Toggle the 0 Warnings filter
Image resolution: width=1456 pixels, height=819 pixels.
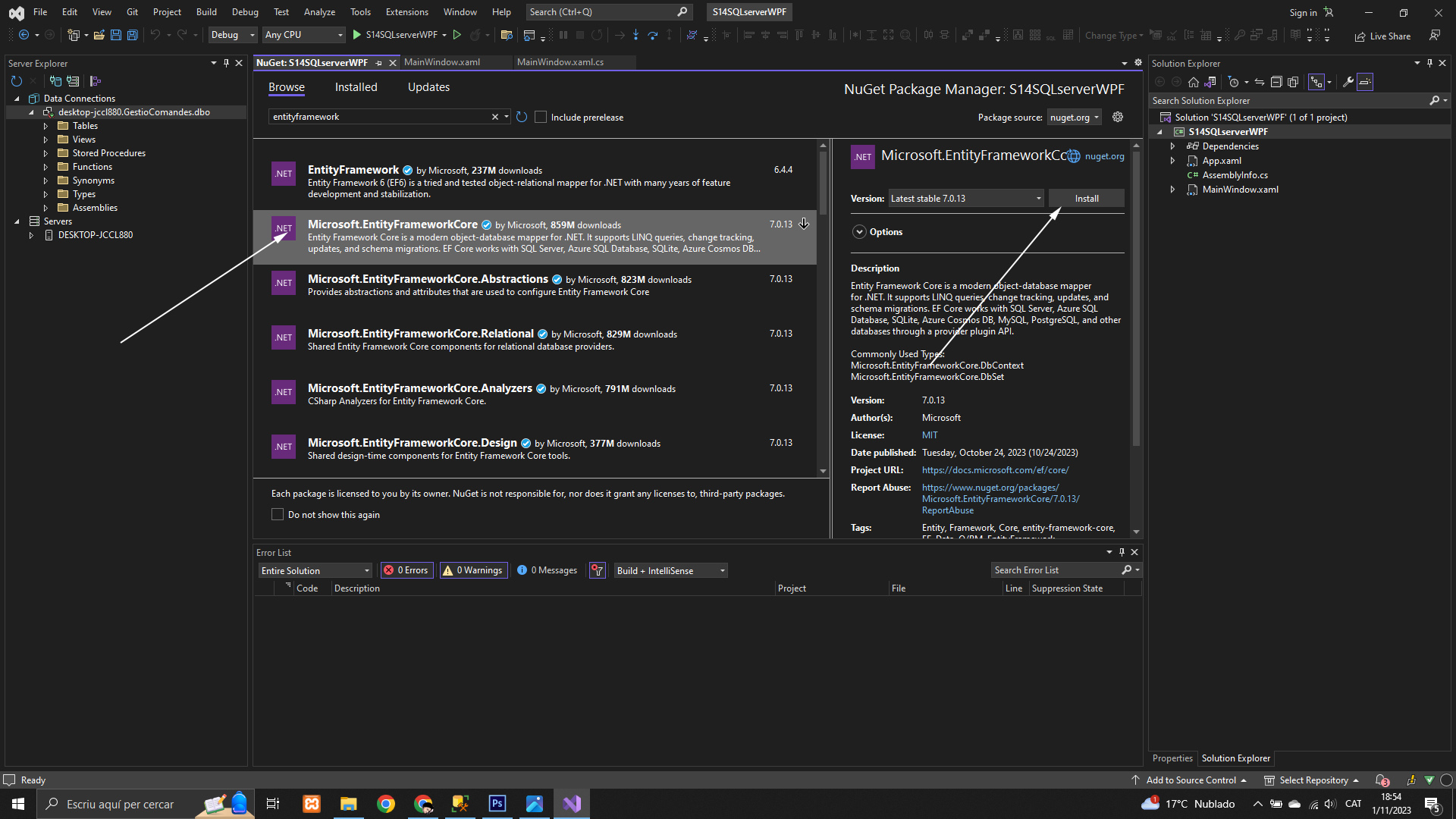(474, 570)
